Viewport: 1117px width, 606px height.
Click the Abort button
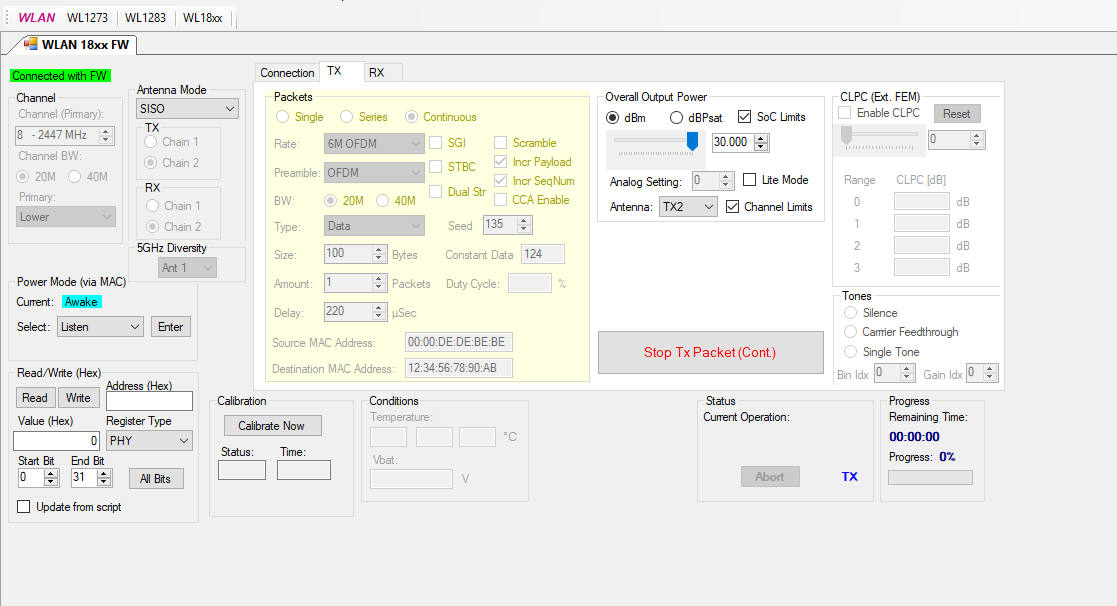tap(770, 477)
